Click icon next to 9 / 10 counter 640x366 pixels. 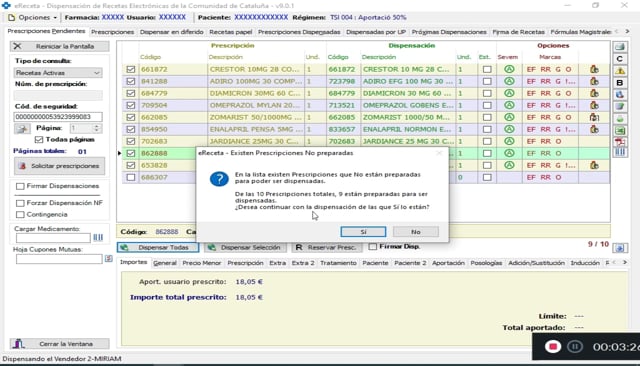pyautogui.click(x=620, y=248)
